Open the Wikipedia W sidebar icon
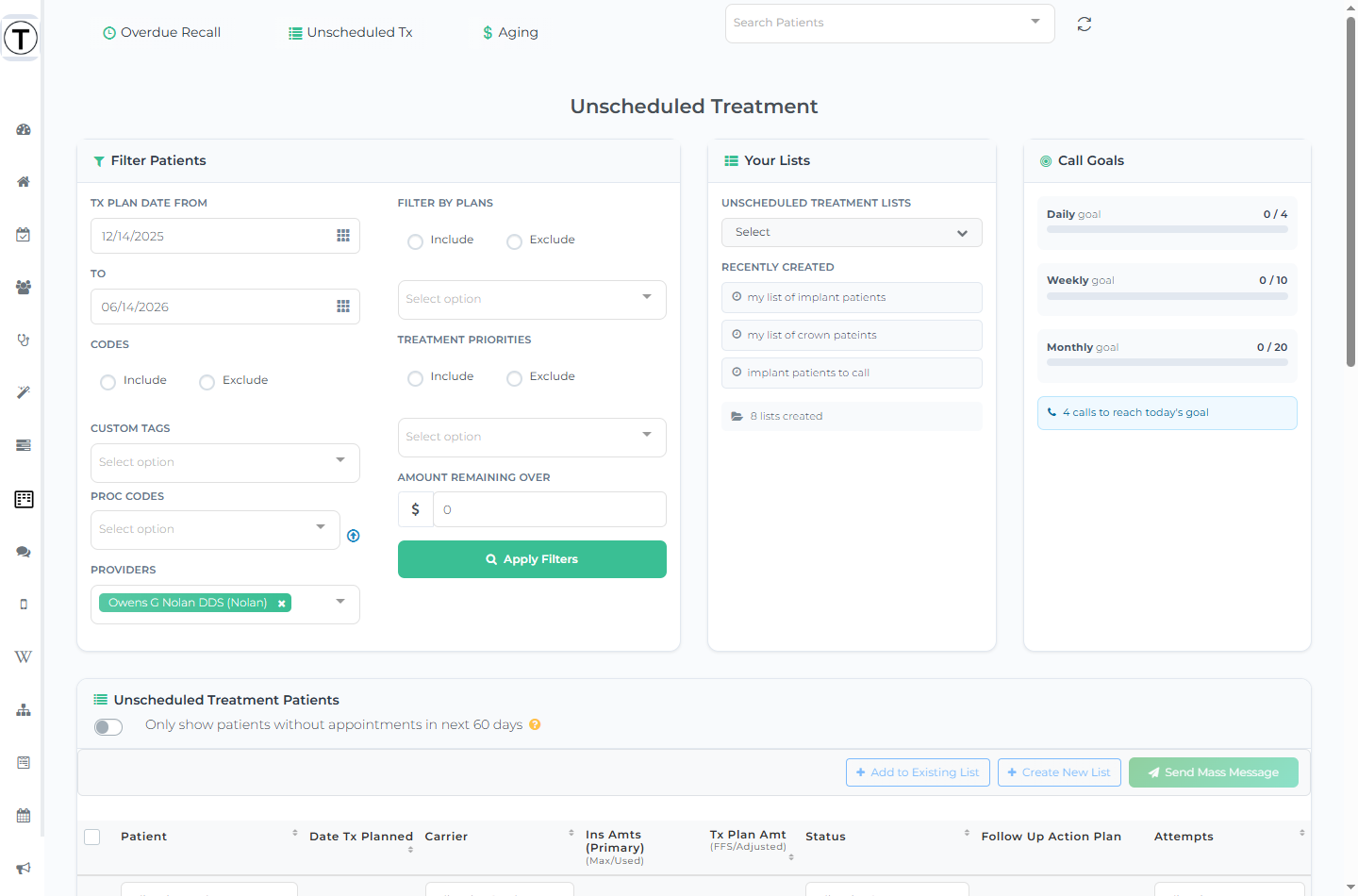1358x896 pixels. [24, 657]
